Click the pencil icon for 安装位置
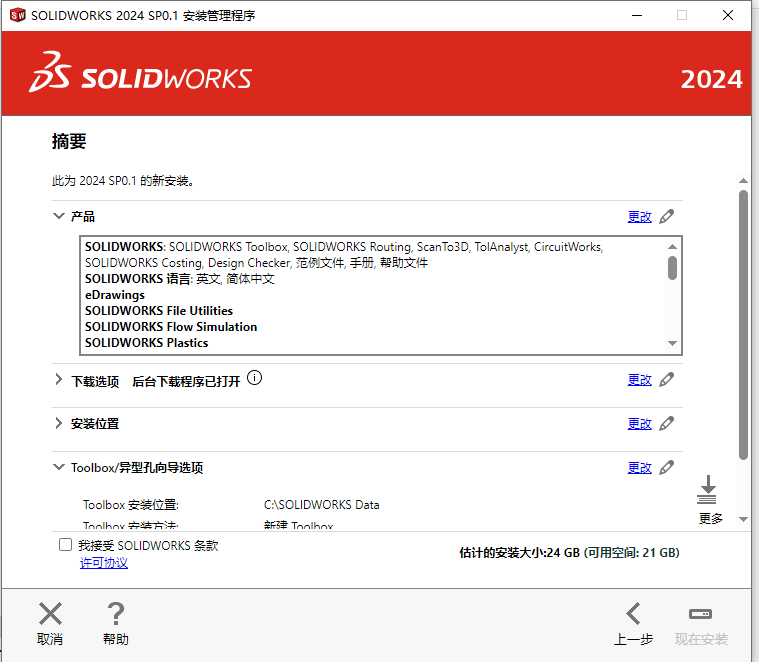This screenshot has height=662, width=759. 667,423
